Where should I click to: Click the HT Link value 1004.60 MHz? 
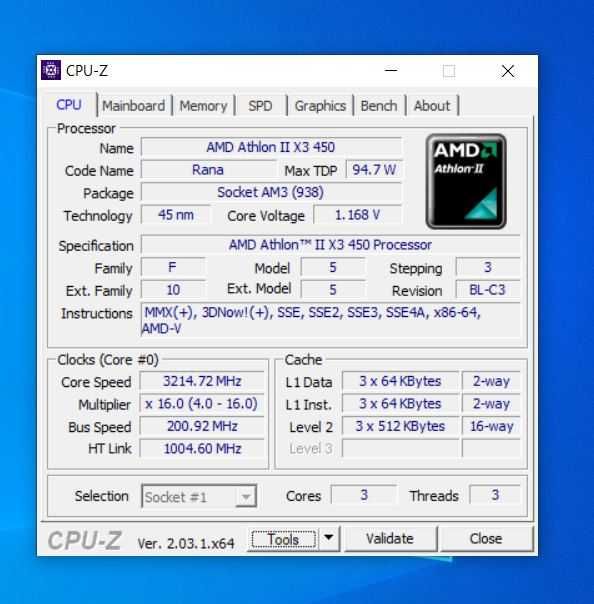pyautogui.click(x=202, y=449)
